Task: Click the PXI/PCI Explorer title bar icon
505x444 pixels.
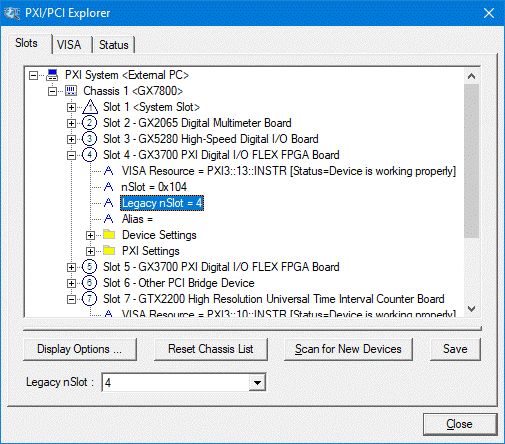Action: (x=12, y=13)
